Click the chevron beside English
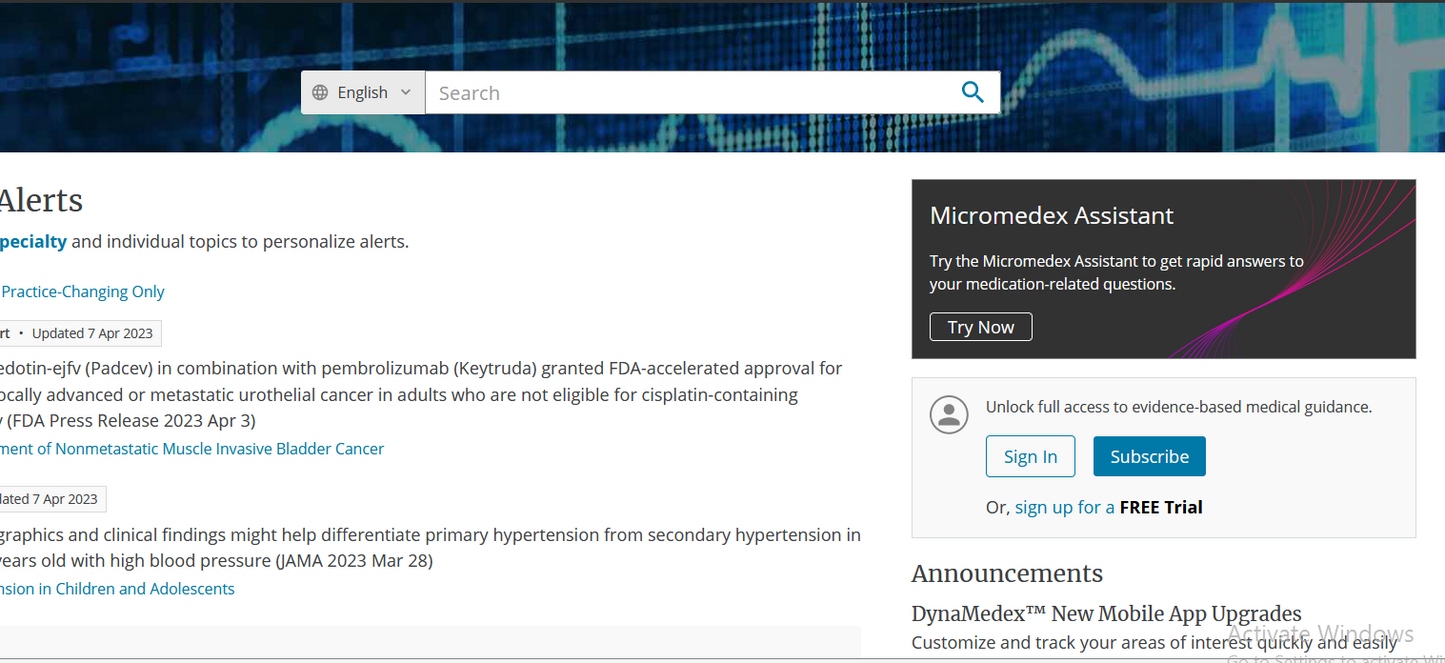Viewport: 1445px width, 663px height. point(406,92)
